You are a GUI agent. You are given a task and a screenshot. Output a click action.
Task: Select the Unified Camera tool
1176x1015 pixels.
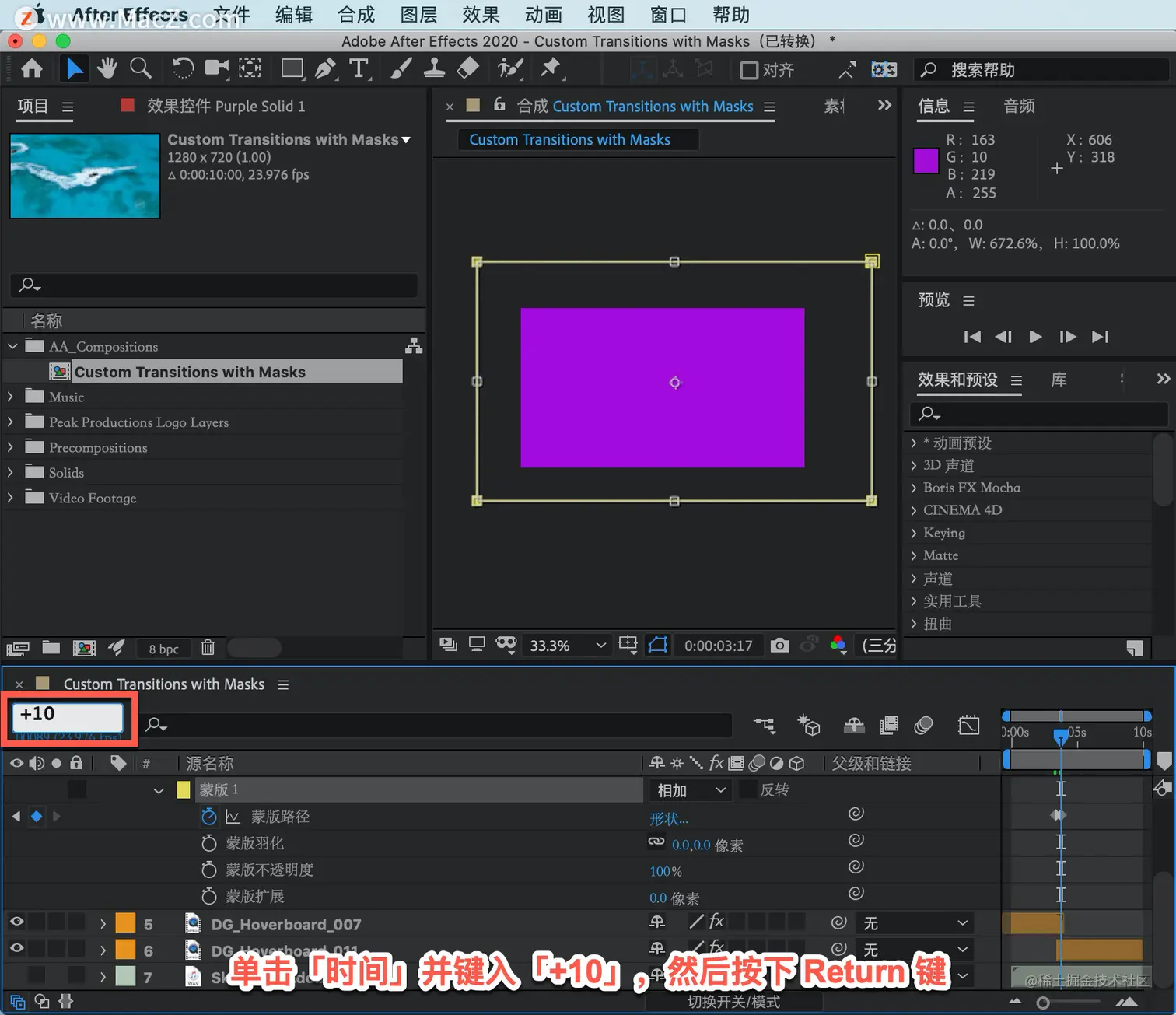click(216, 68)
